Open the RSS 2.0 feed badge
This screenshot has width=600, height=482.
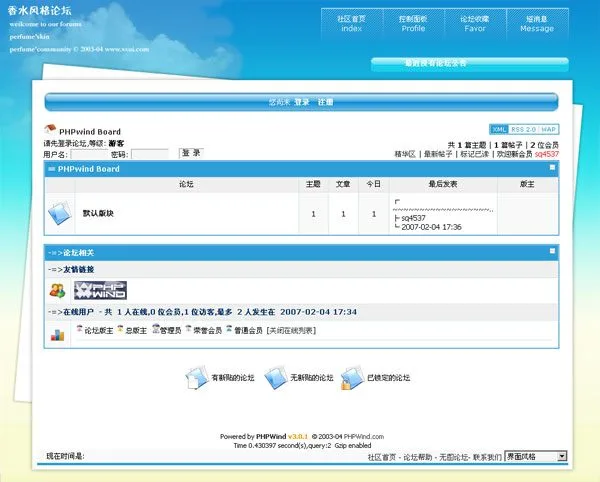tap(523, 129)
